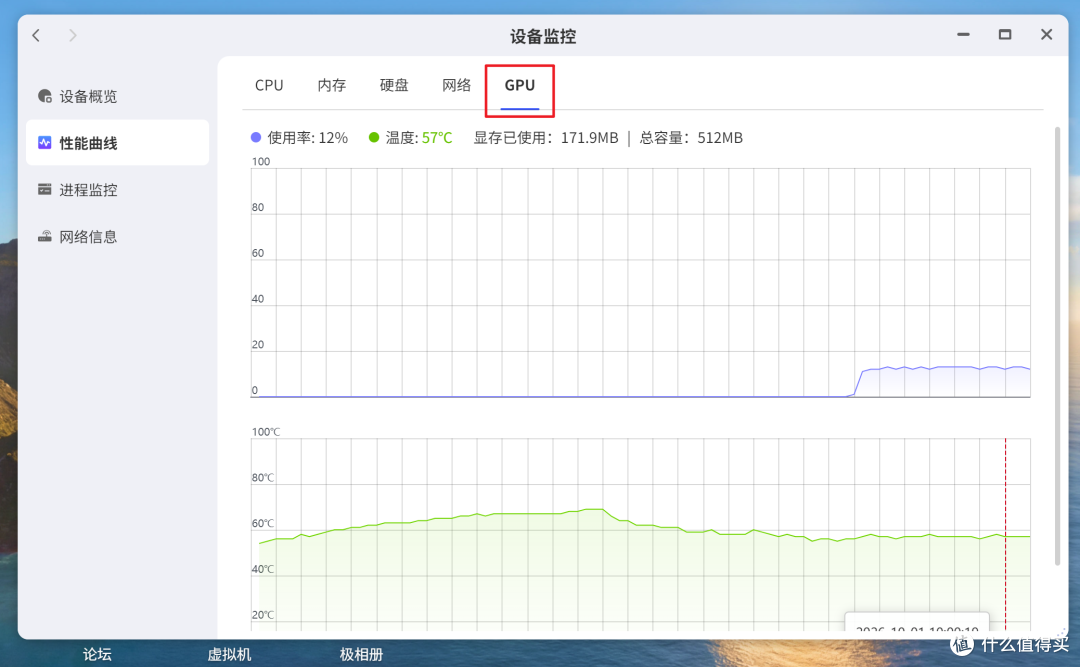Click the vertical scrollbar of the GPU panel
The height and width of the screenshot is (667, 1080).
1057,346
